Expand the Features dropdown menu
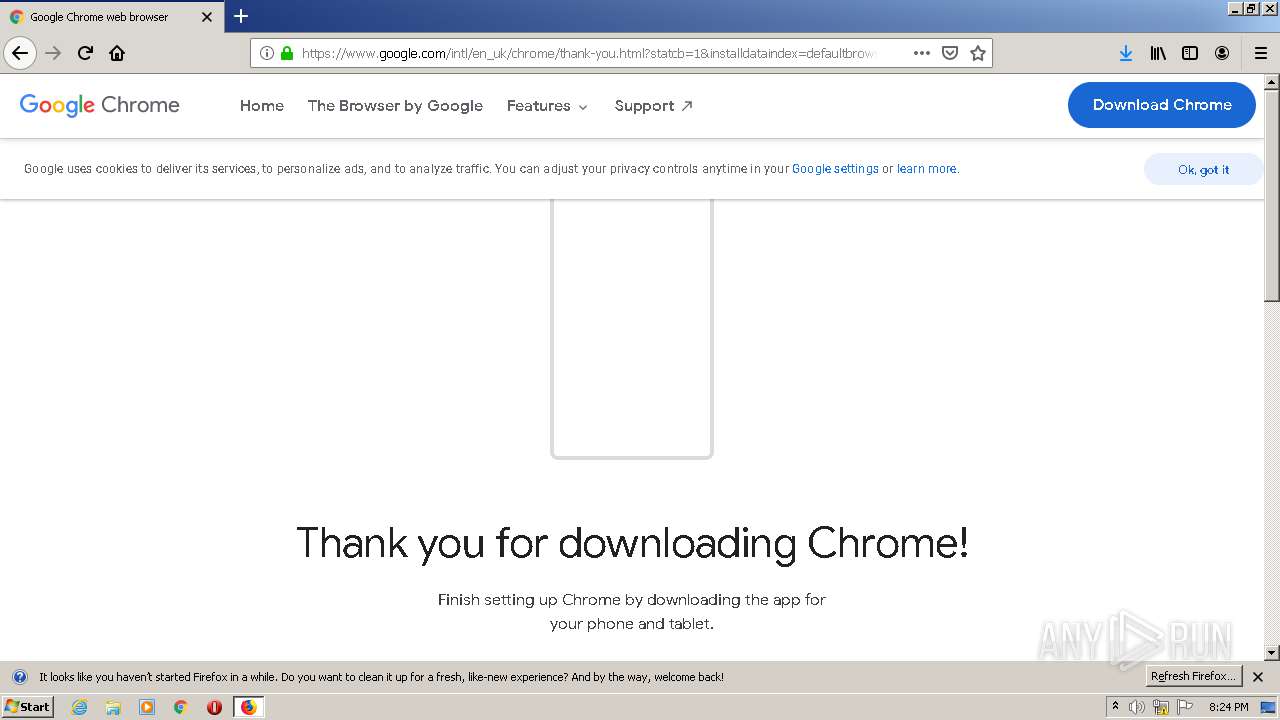 tap(547, 105)
